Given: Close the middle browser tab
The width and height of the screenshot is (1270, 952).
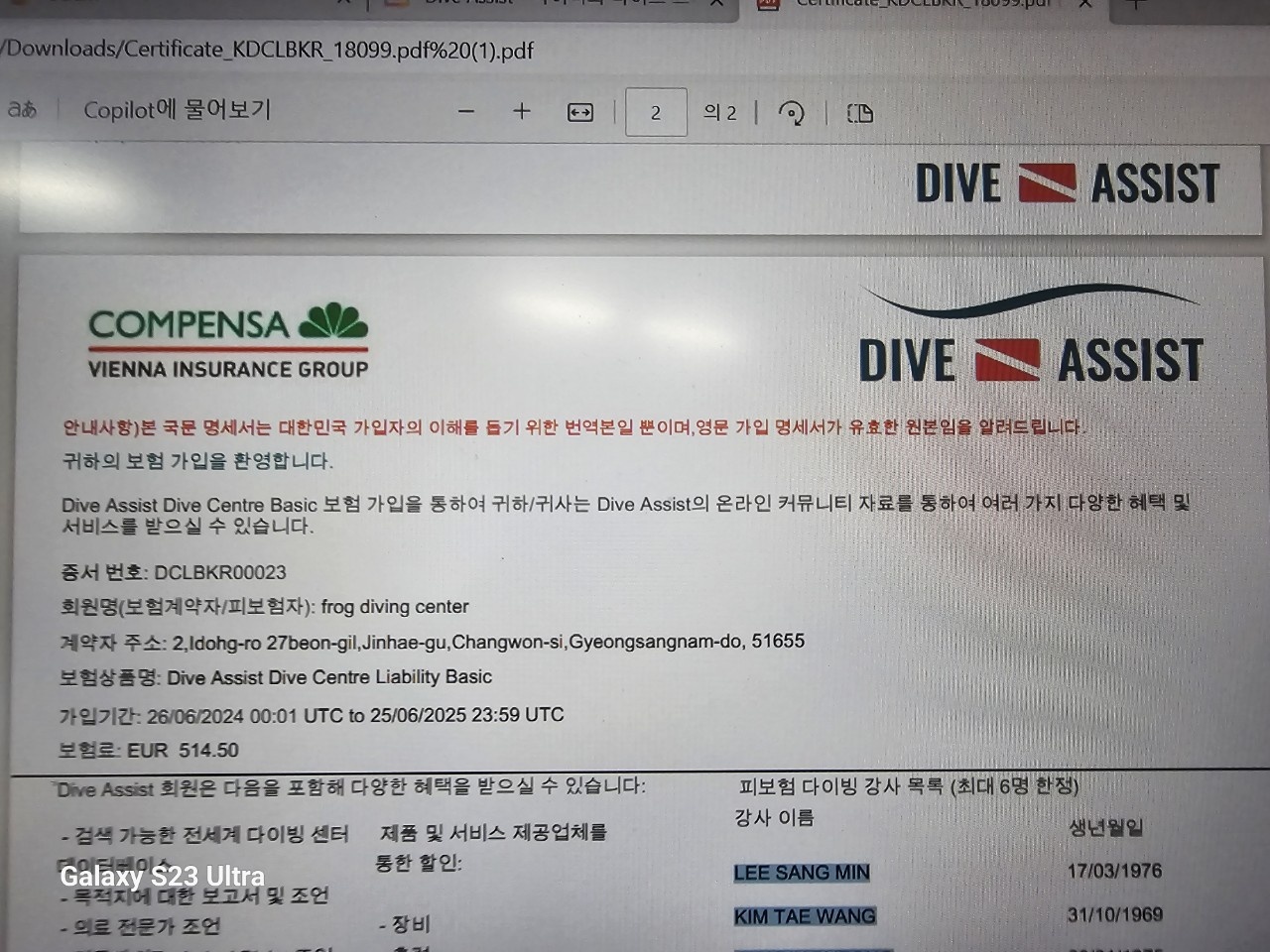Looking at the screenshot, I should tap(716, 4).
